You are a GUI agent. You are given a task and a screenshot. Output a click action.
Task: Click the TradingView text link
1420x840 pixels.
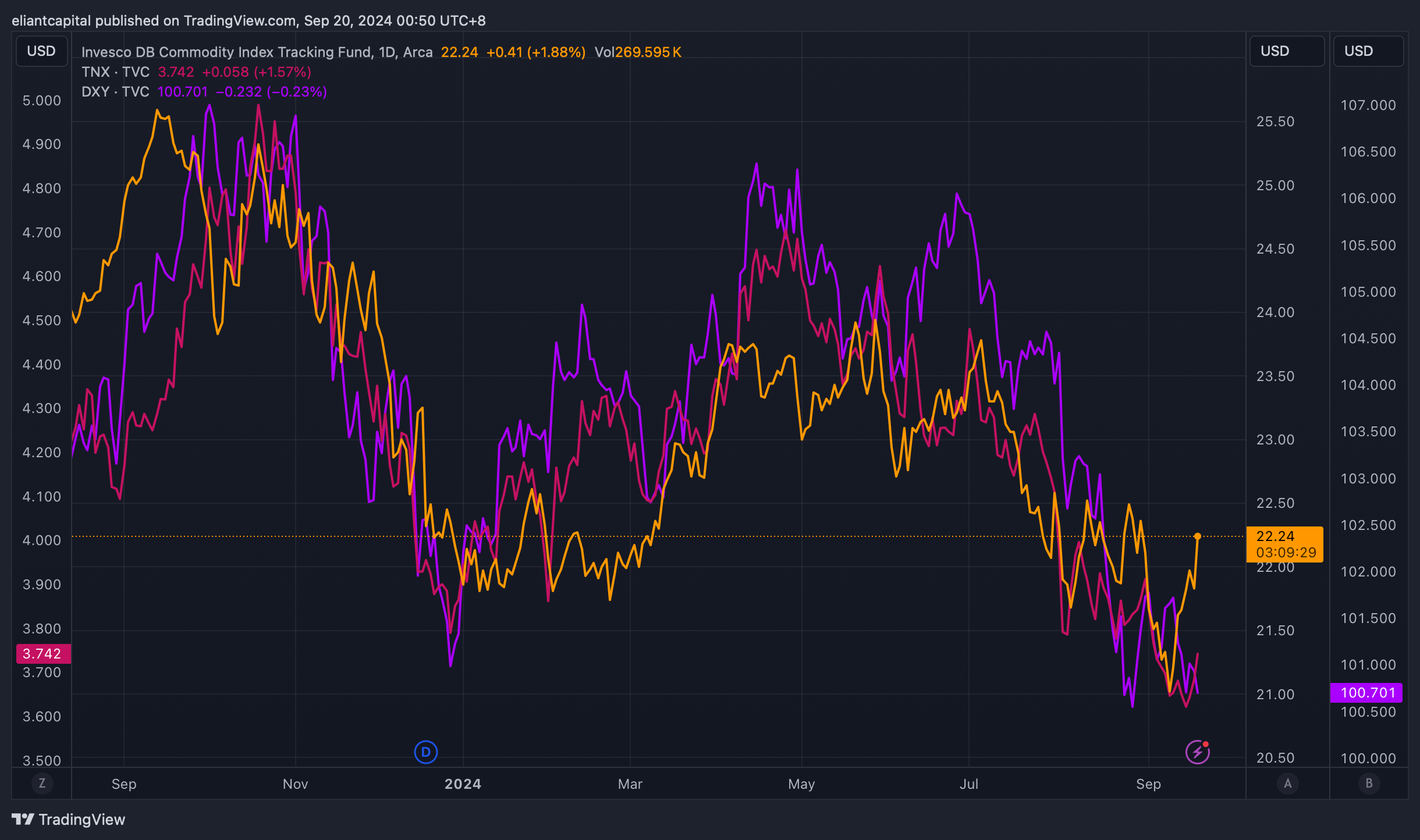pos(81,819)
